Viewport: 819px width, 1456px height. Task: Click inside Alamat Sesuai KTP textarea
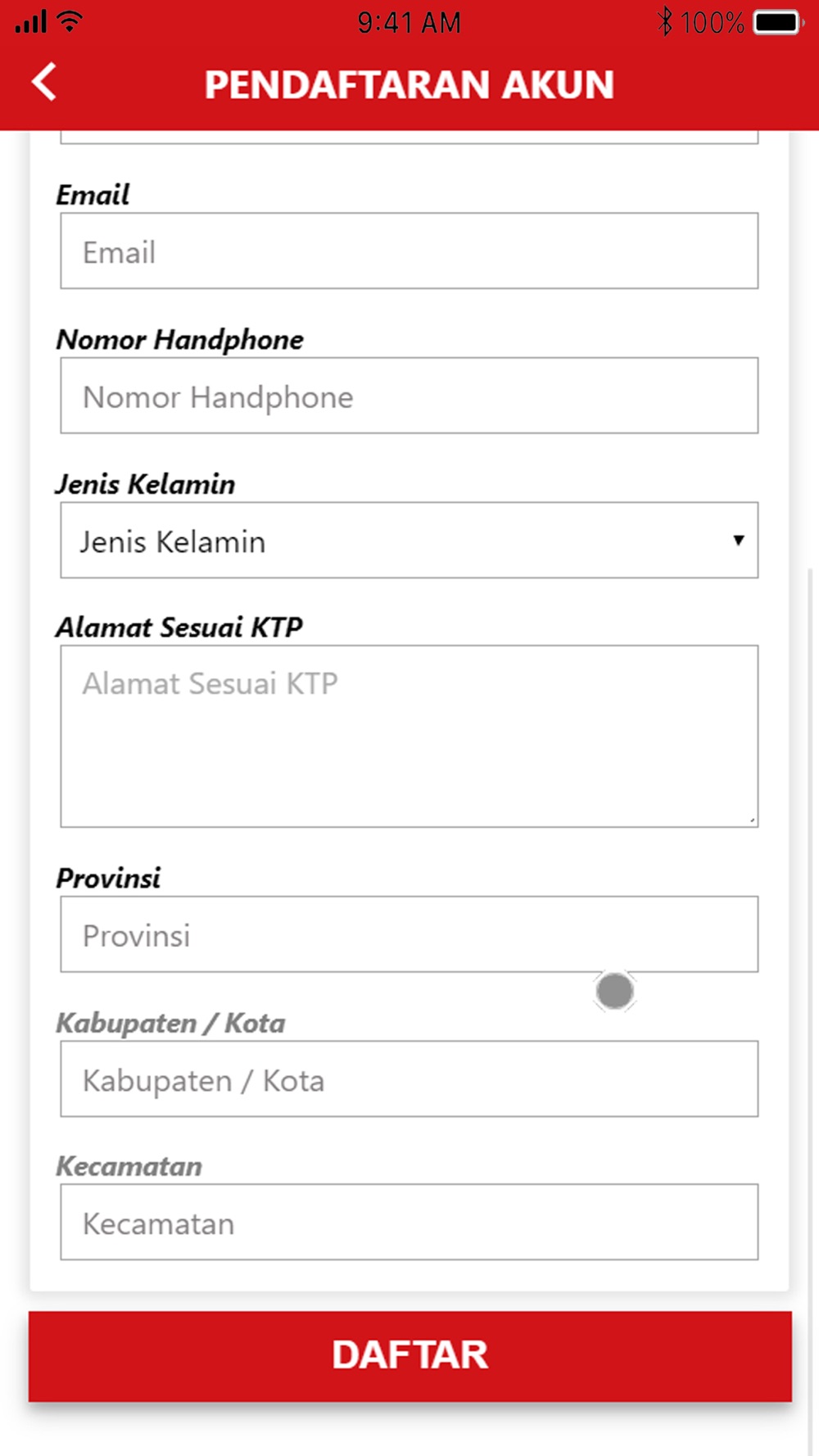pyautogui.click(x=409, y=736)
